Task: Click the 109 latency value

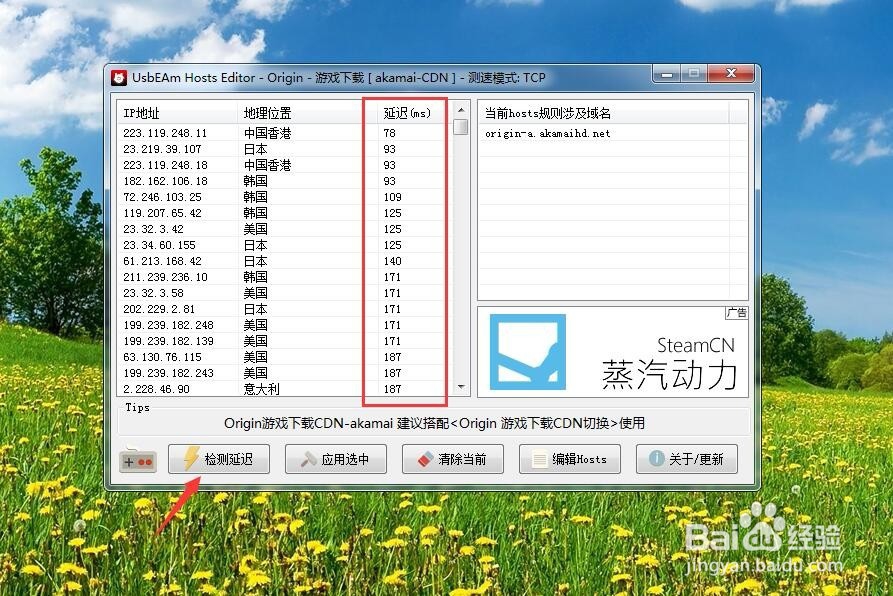Action: click(x=392, y=197)
